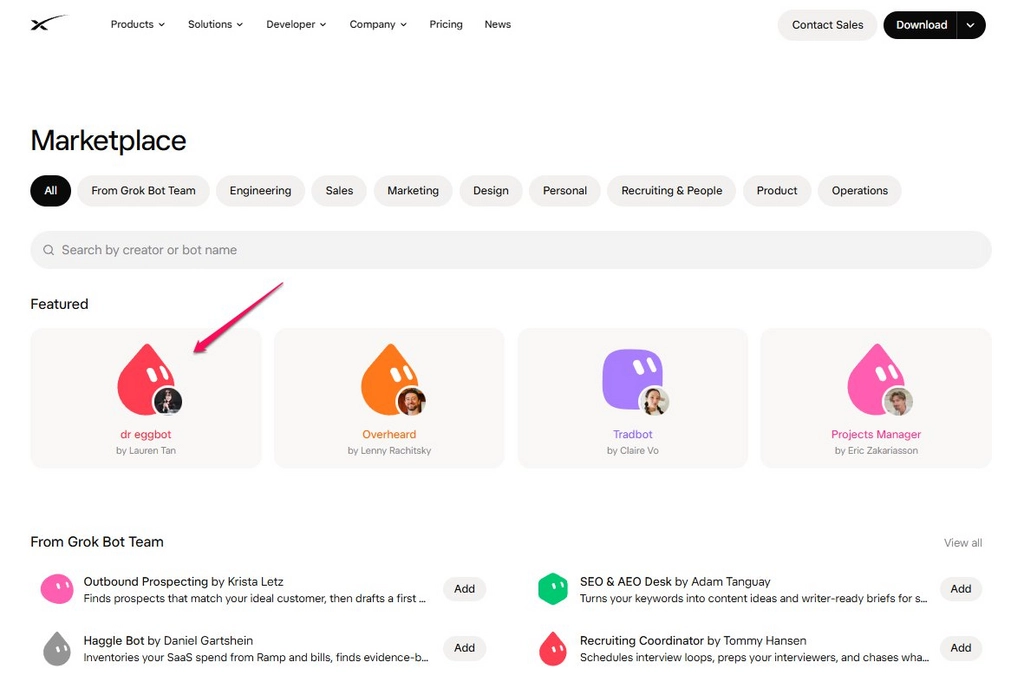
Task: Add the SEO & AEO Desk bot
Action: pos(961,589)
